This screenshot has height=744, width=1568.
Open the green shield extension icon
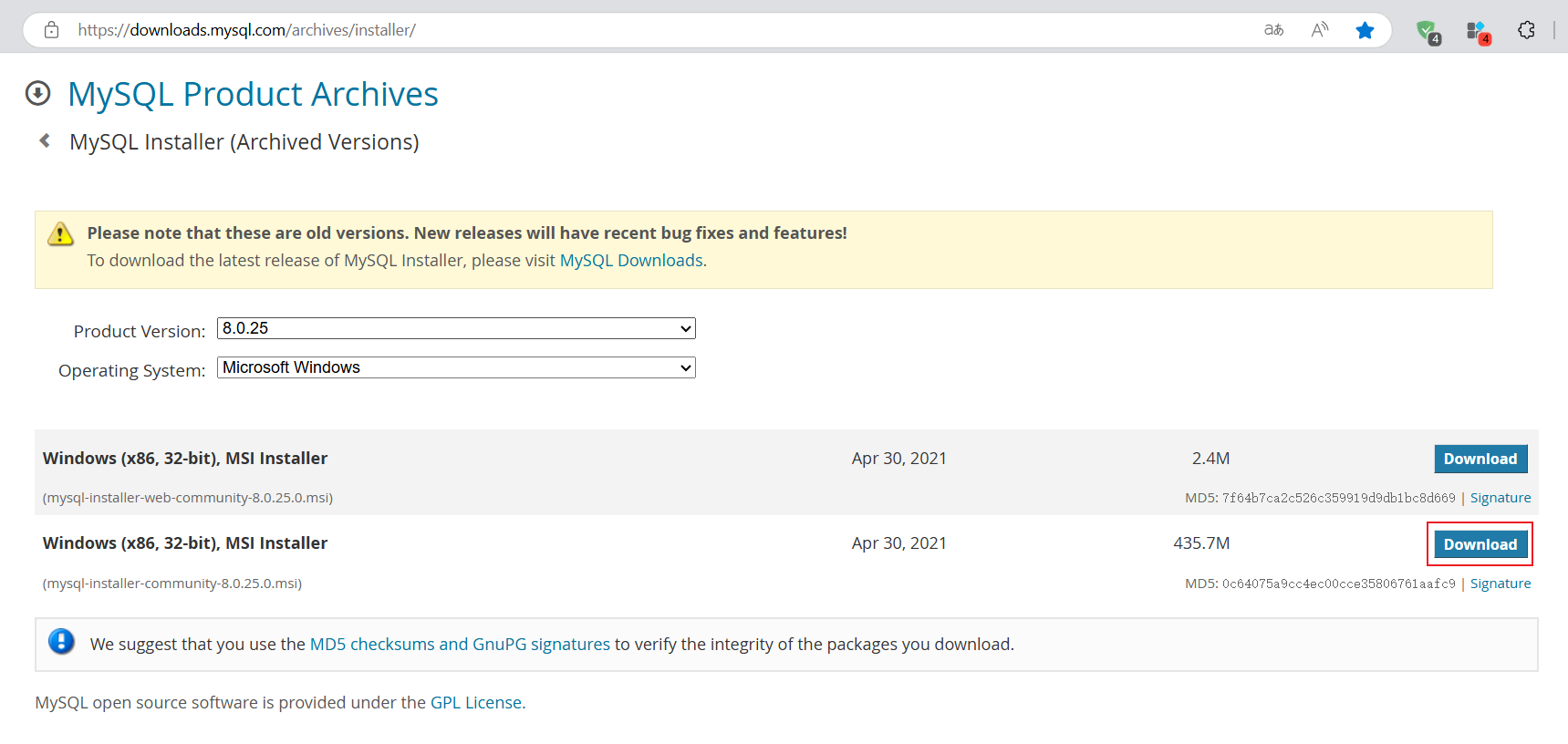1428,31
